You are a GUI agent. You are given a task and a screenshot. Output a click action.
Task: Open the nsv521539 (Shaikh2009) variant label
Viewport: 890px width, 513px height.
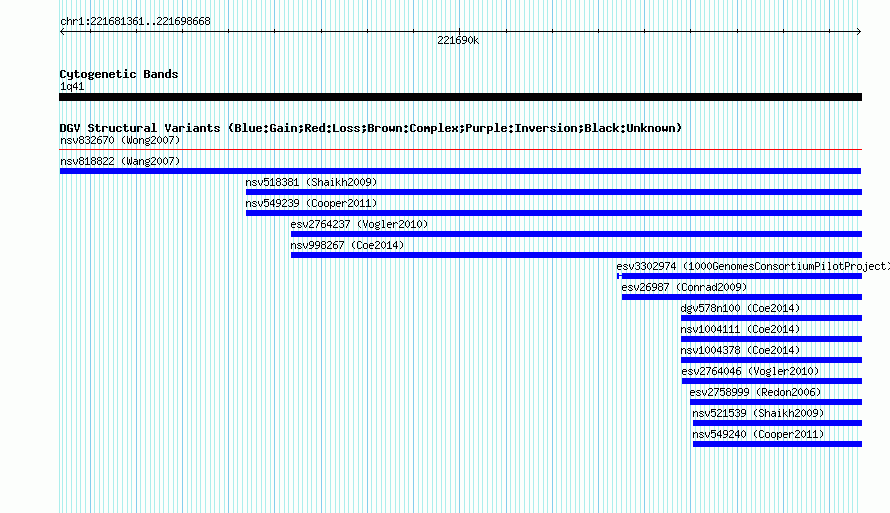[x=758, y=413]
